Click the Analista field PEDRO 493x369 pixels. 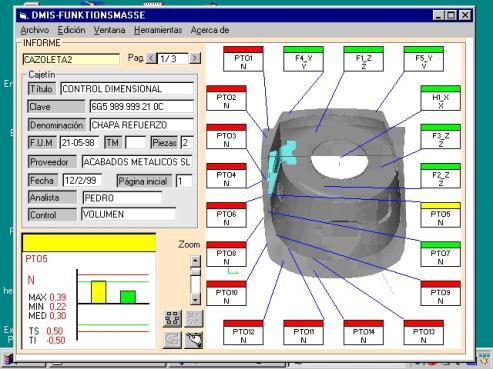[122, 198]
